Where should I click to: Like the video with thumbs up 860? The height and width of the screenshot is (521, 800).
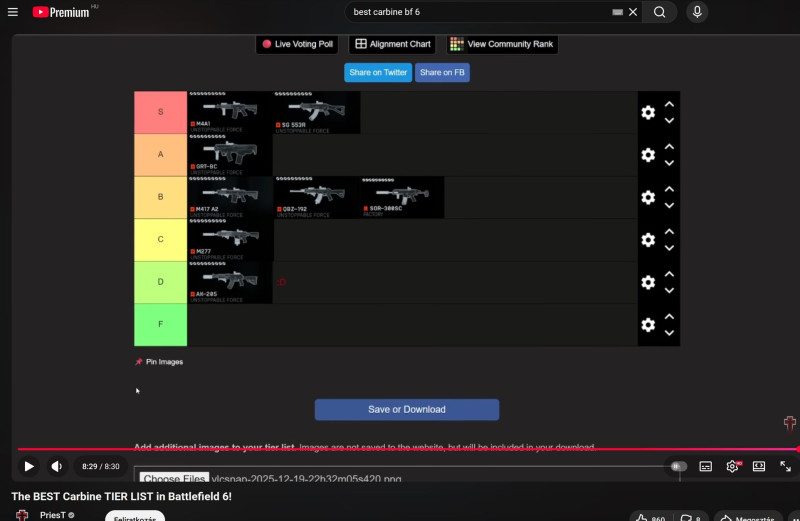pyautogui.click(x=651, y=518)
